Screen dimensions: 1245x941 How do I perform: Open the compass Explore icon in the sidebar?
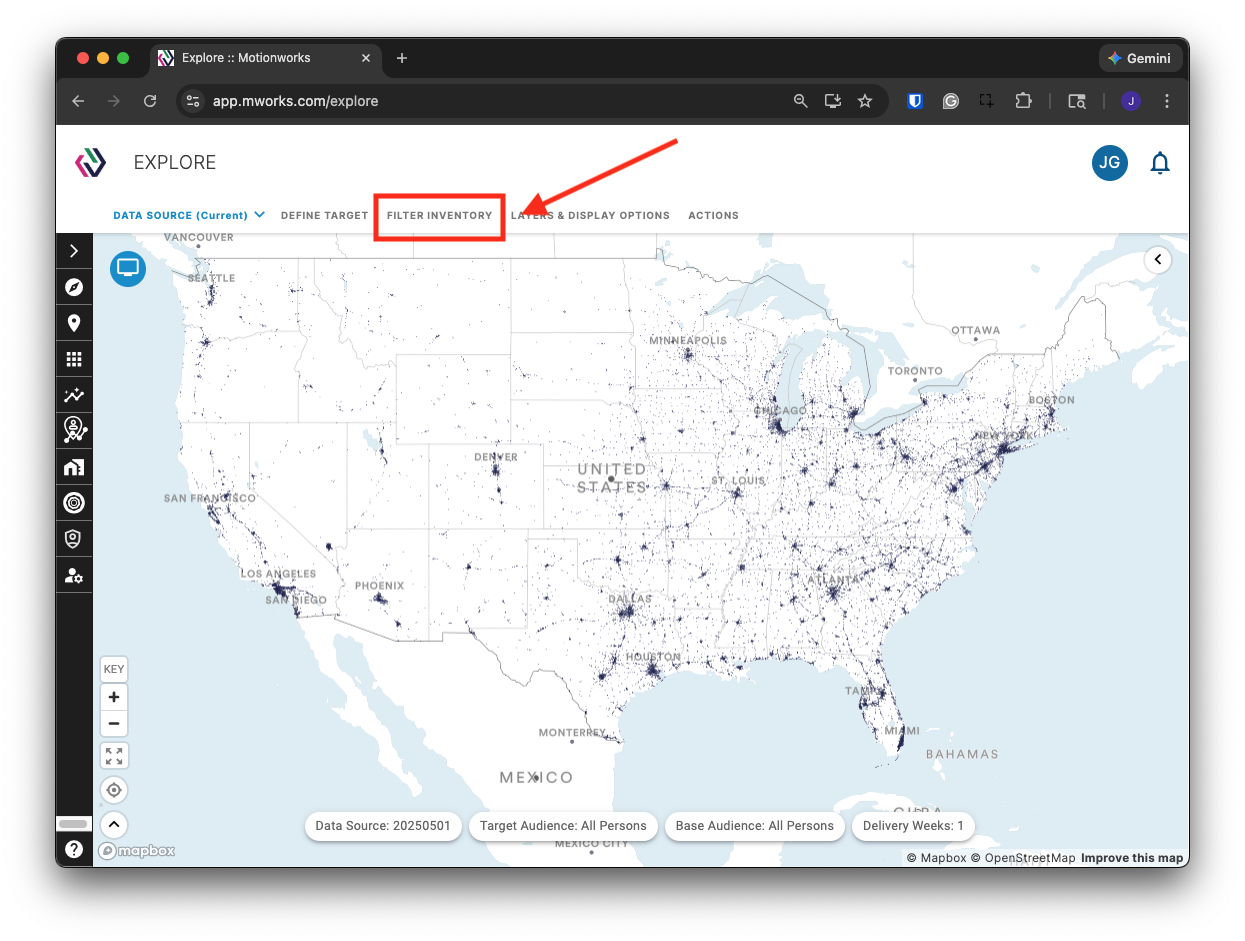click(74, 287)
